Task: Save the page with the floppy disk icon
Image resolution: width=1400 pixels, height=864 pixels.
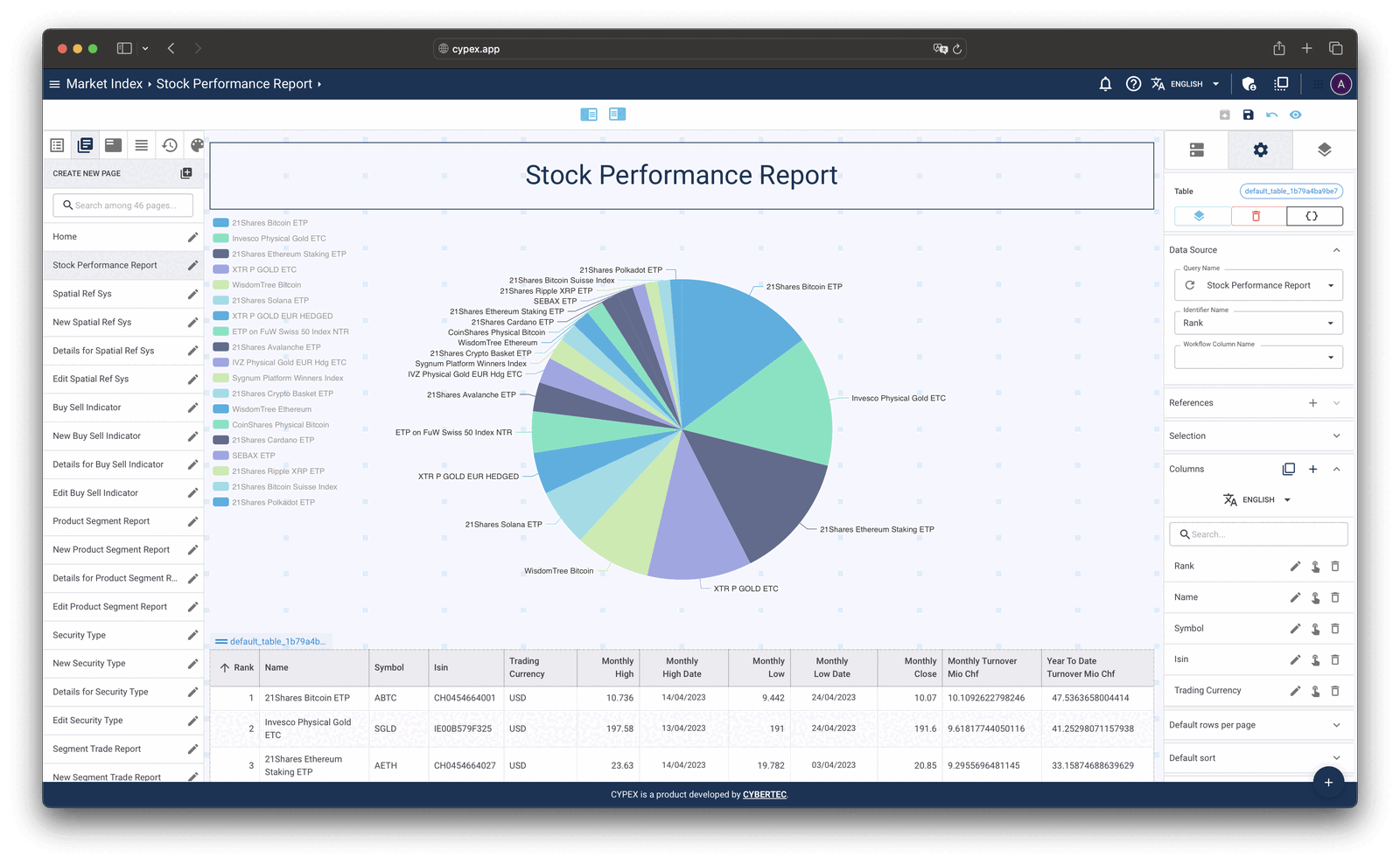Action: pos(1248,115)
